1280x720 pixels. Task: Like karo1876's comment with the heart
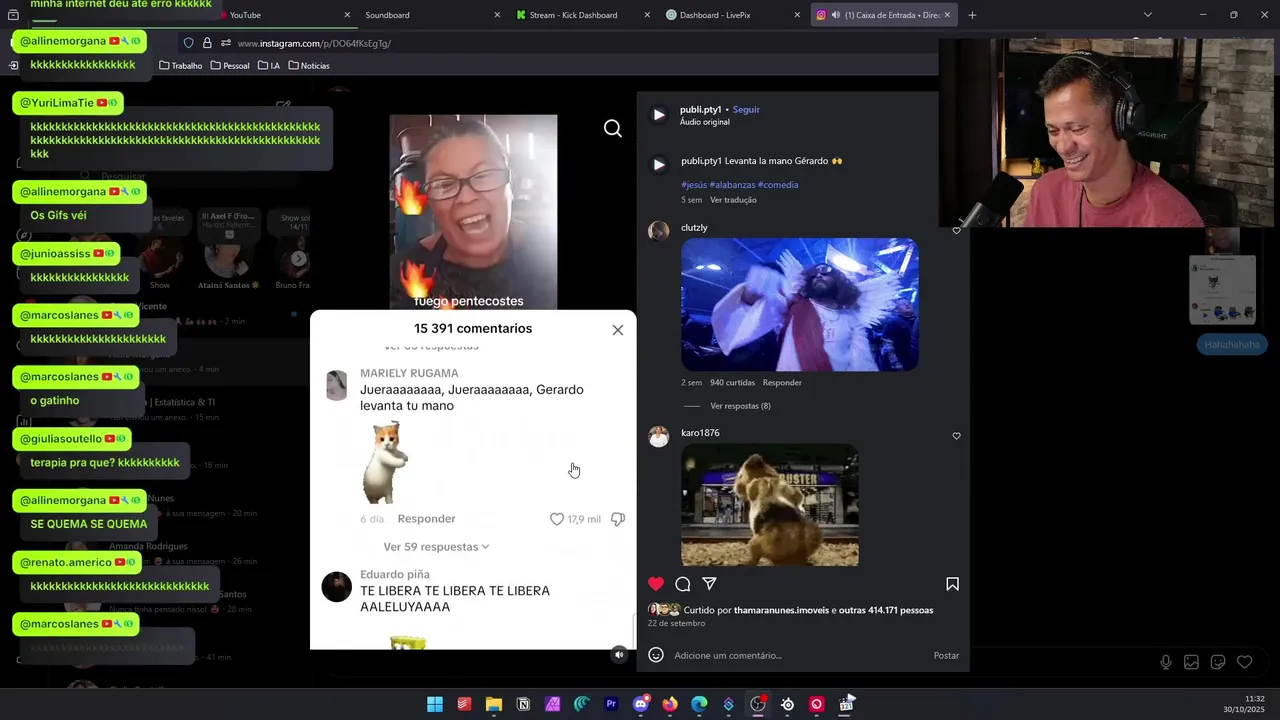click(x=956, y=436)
